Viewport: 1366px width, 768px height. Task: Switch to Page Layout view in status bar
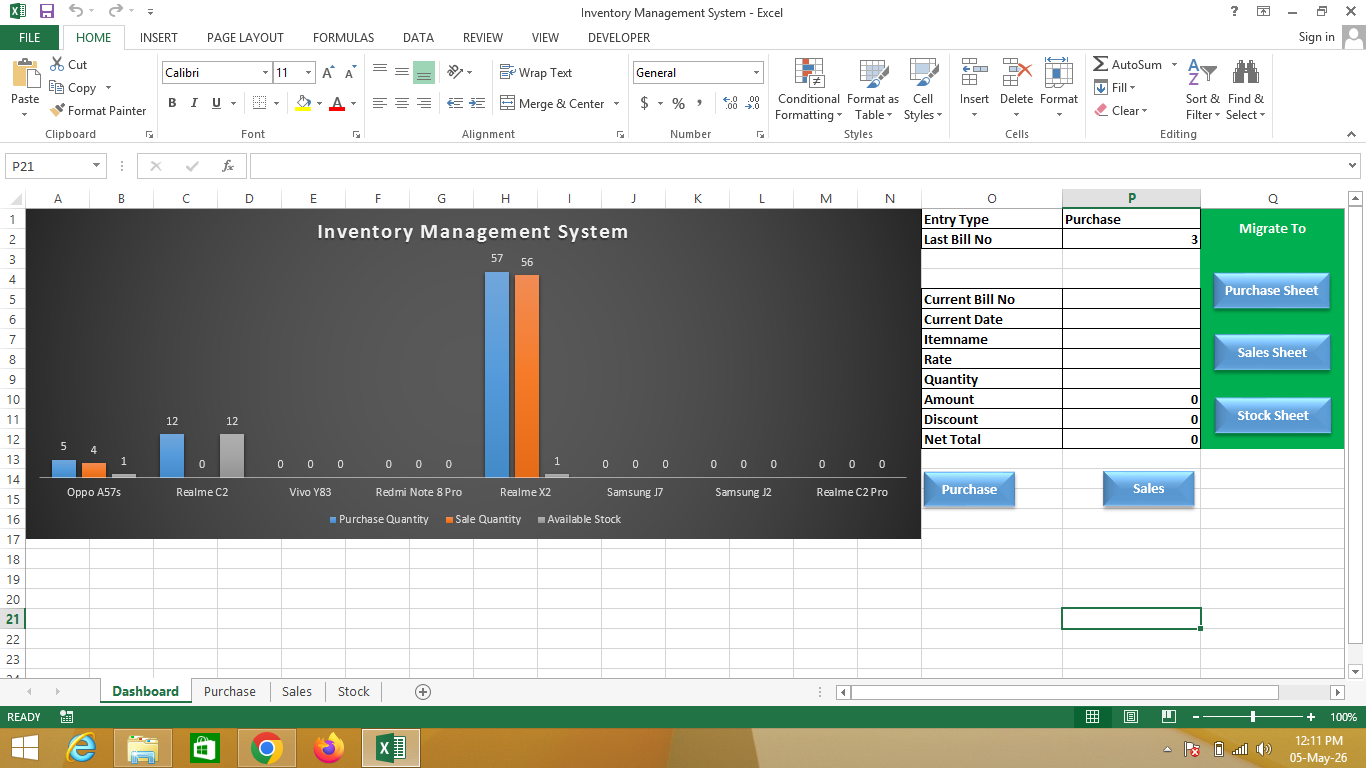pyautogui.click(x=1130, y=717)
